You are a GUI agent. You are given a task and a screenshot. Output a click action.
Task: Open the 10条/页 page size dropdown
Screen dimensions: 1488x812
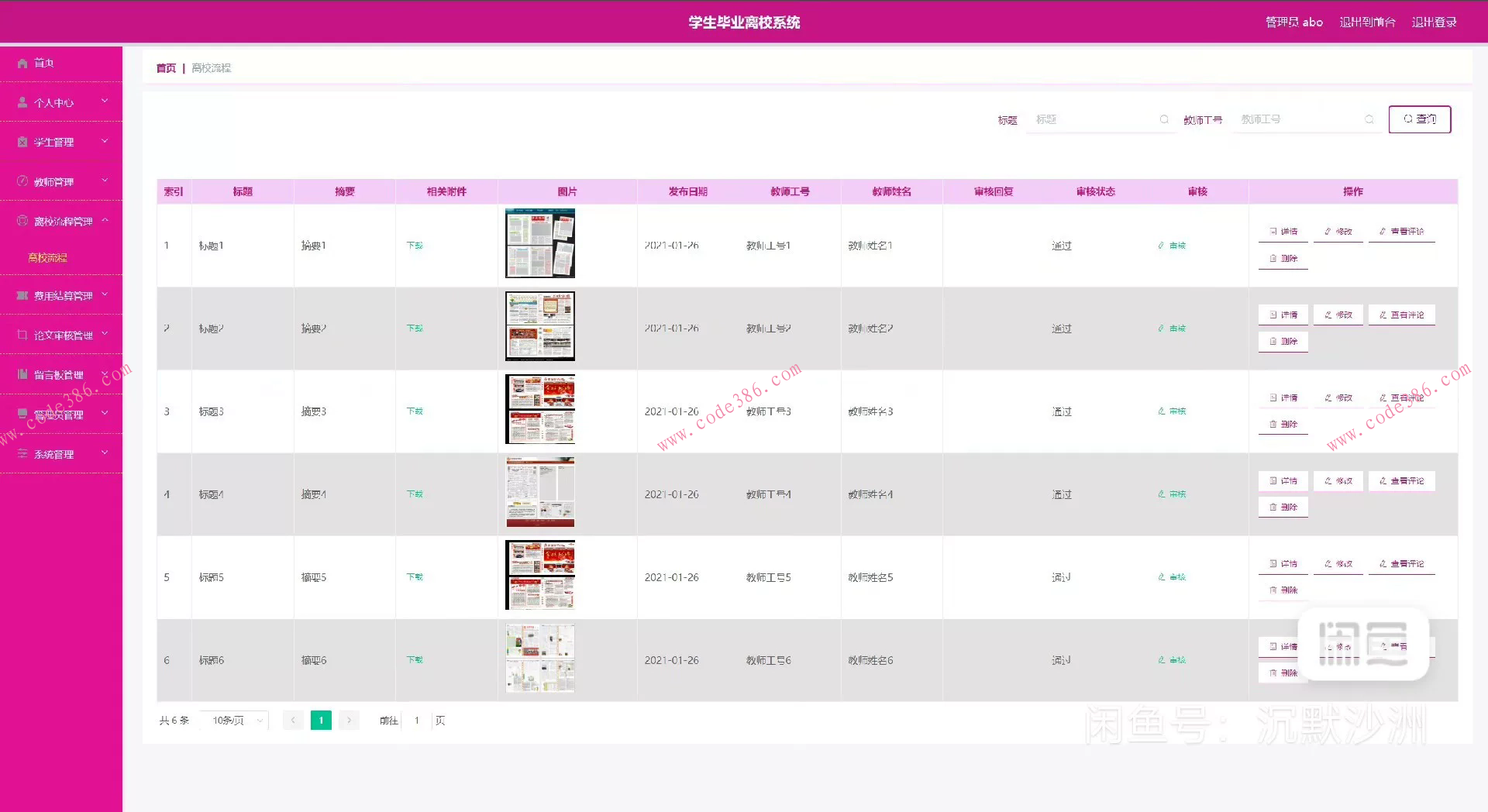(x=234, y=721)
